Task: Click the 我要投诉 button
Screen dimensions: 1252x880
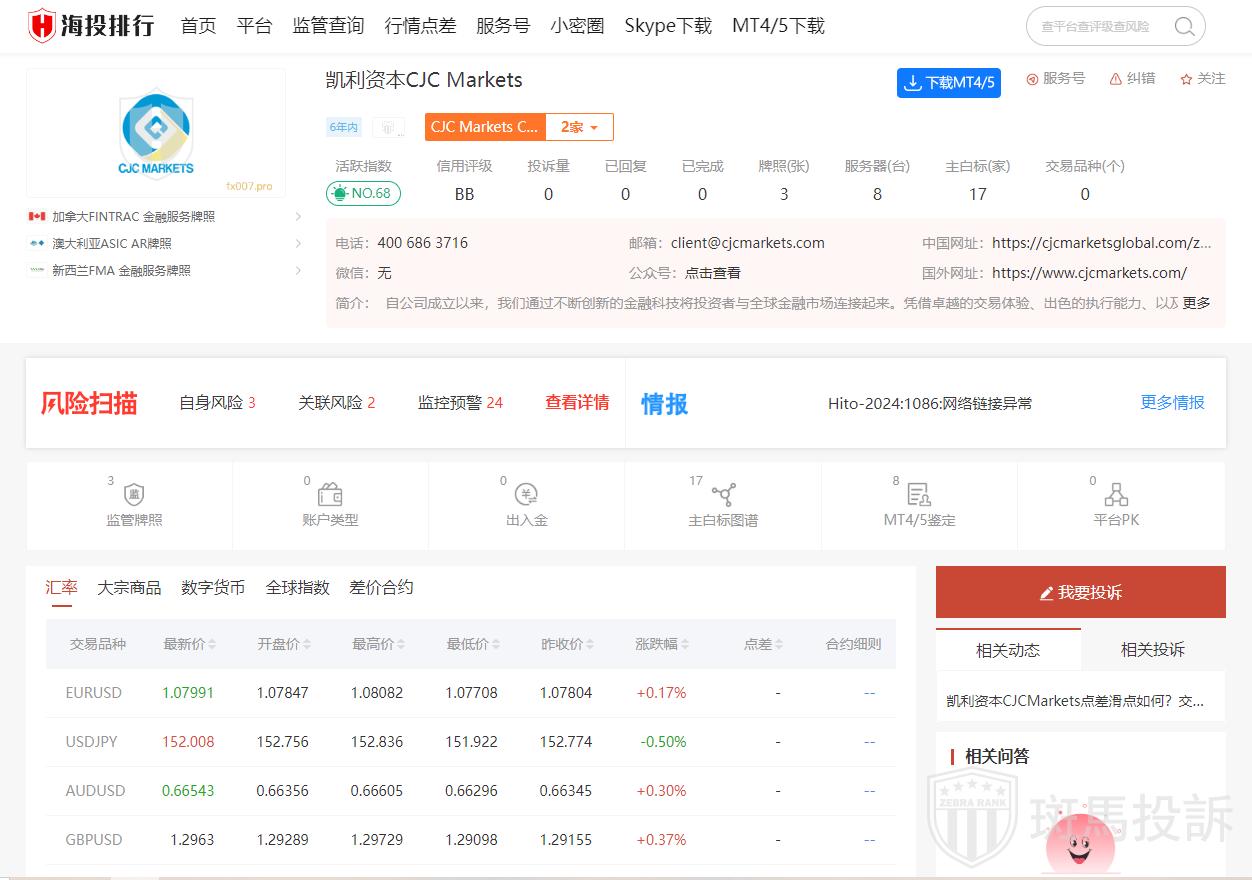Action: pos(1080,592)
